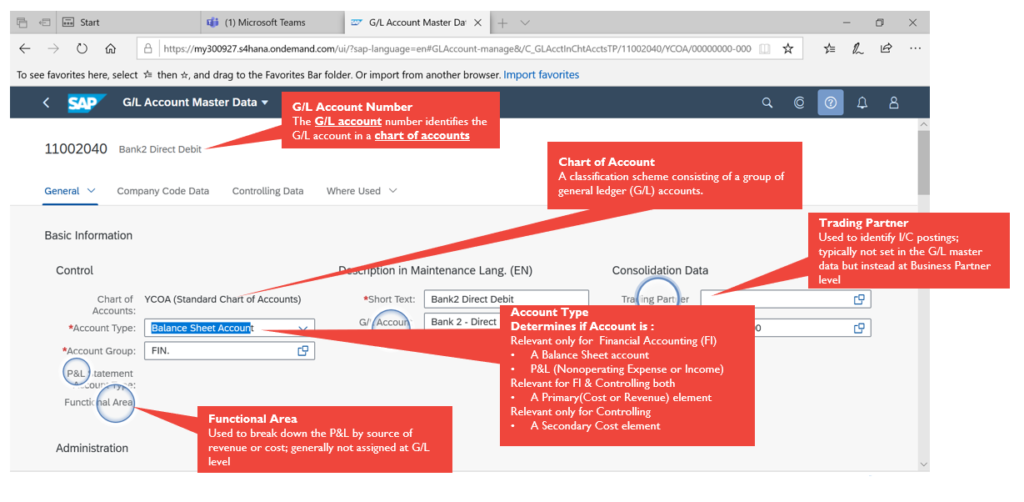1024x502 pixels.
Task: Open SAP CoPilot icon in header
Action: click(799, 103)
